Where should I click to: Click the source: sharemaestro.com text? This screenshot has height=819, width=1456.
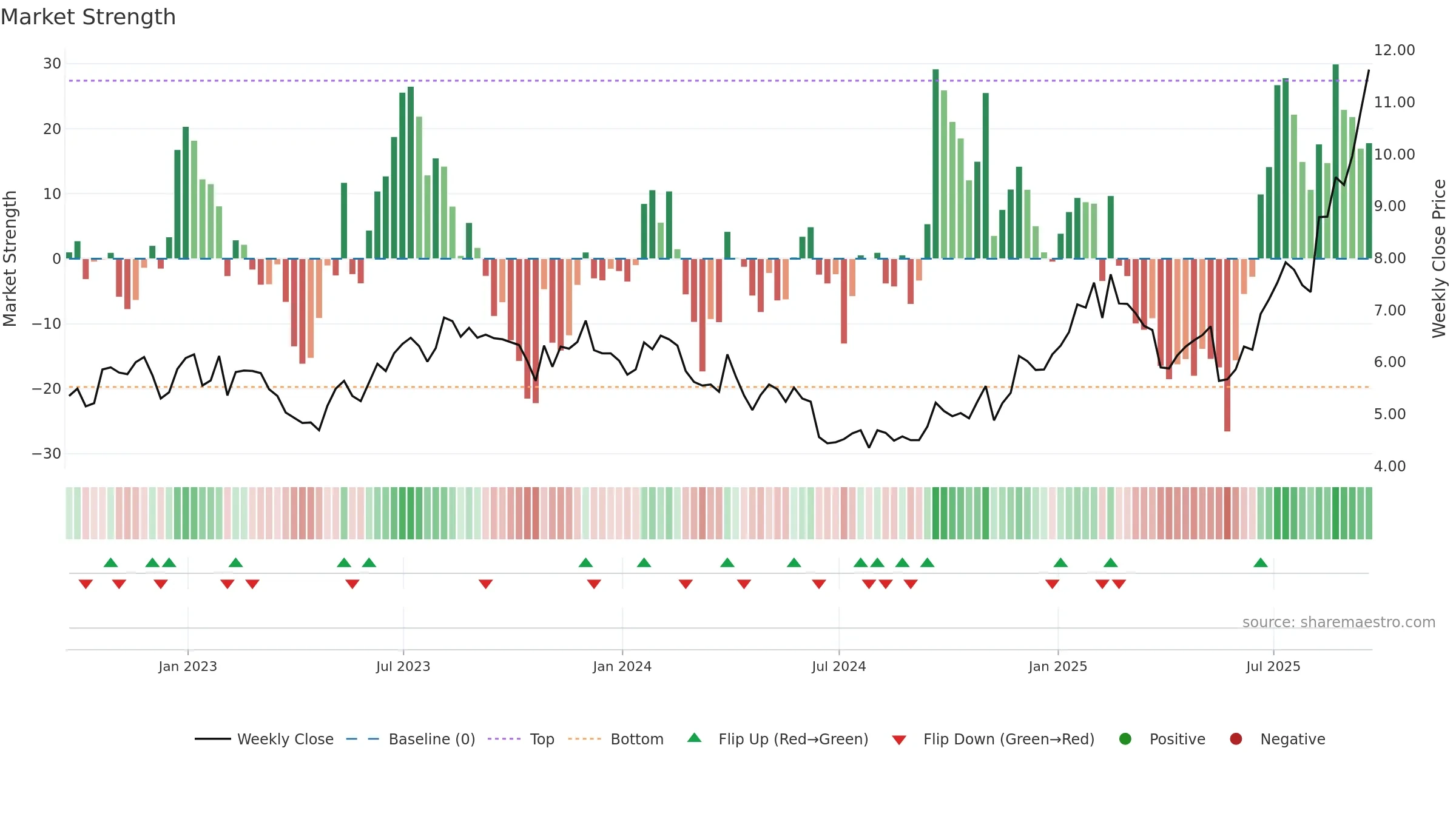pos(1339,622)
